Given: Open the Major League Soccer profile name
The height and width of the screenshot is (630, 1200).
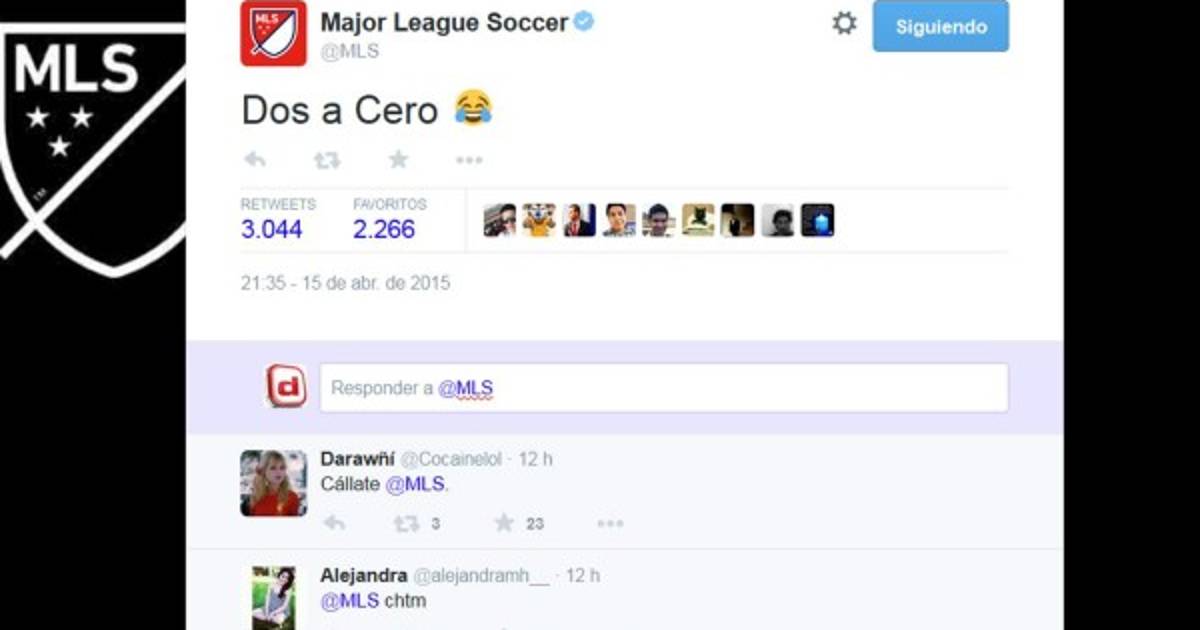Looking at the screenshot, I should click(x=444, y=21).
